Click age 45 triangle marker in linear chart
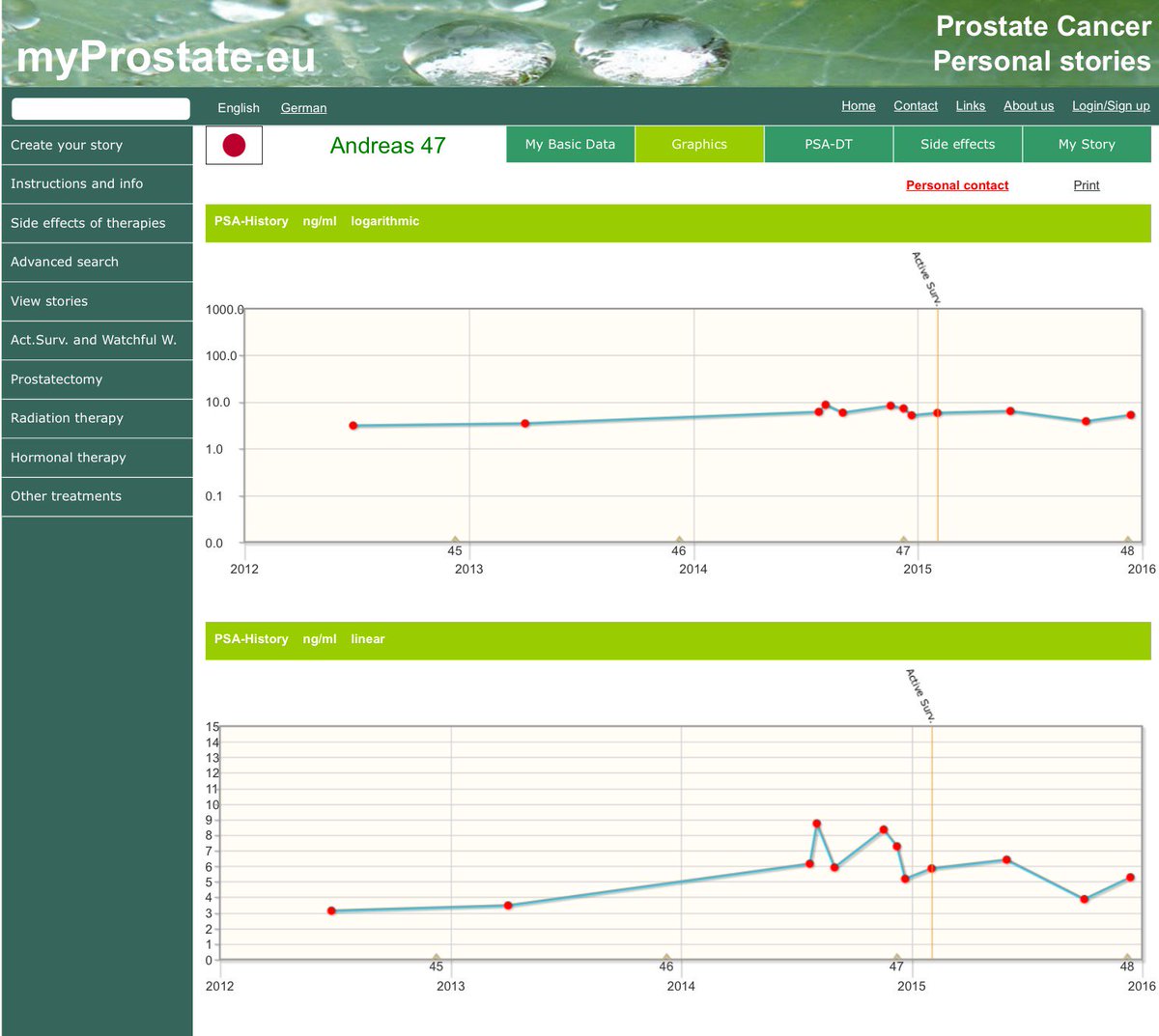This screenshot has width=1159, height=1036. pyautogui.click(x=436, y=957)
